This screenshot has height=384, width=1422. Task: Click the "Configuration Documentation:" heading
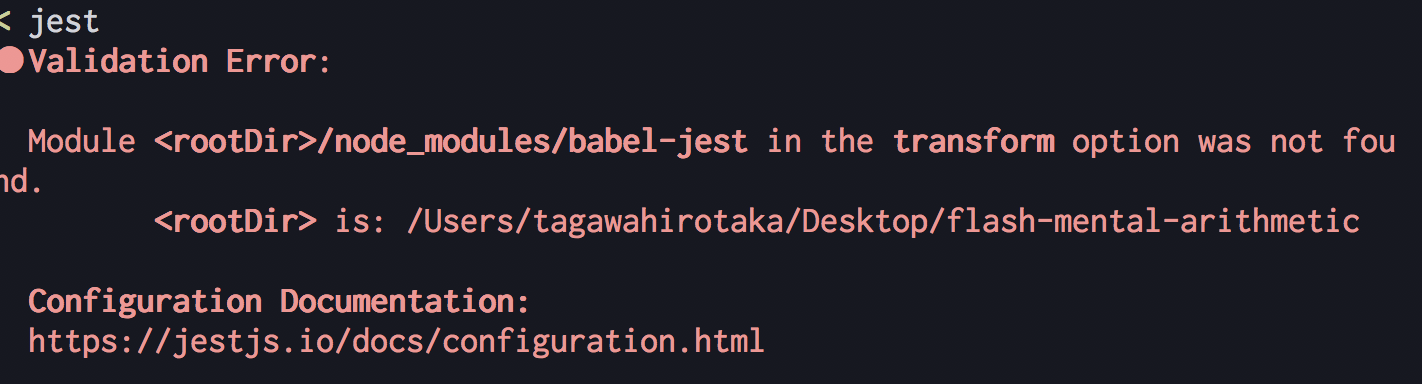[278, 301]
